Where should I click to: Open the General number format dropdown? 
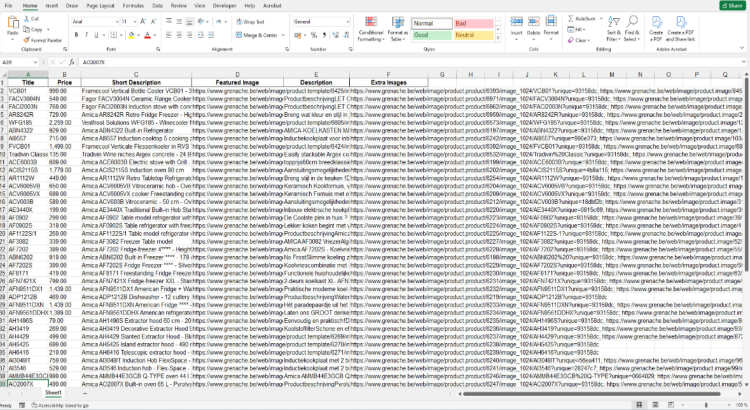(348, 22)
